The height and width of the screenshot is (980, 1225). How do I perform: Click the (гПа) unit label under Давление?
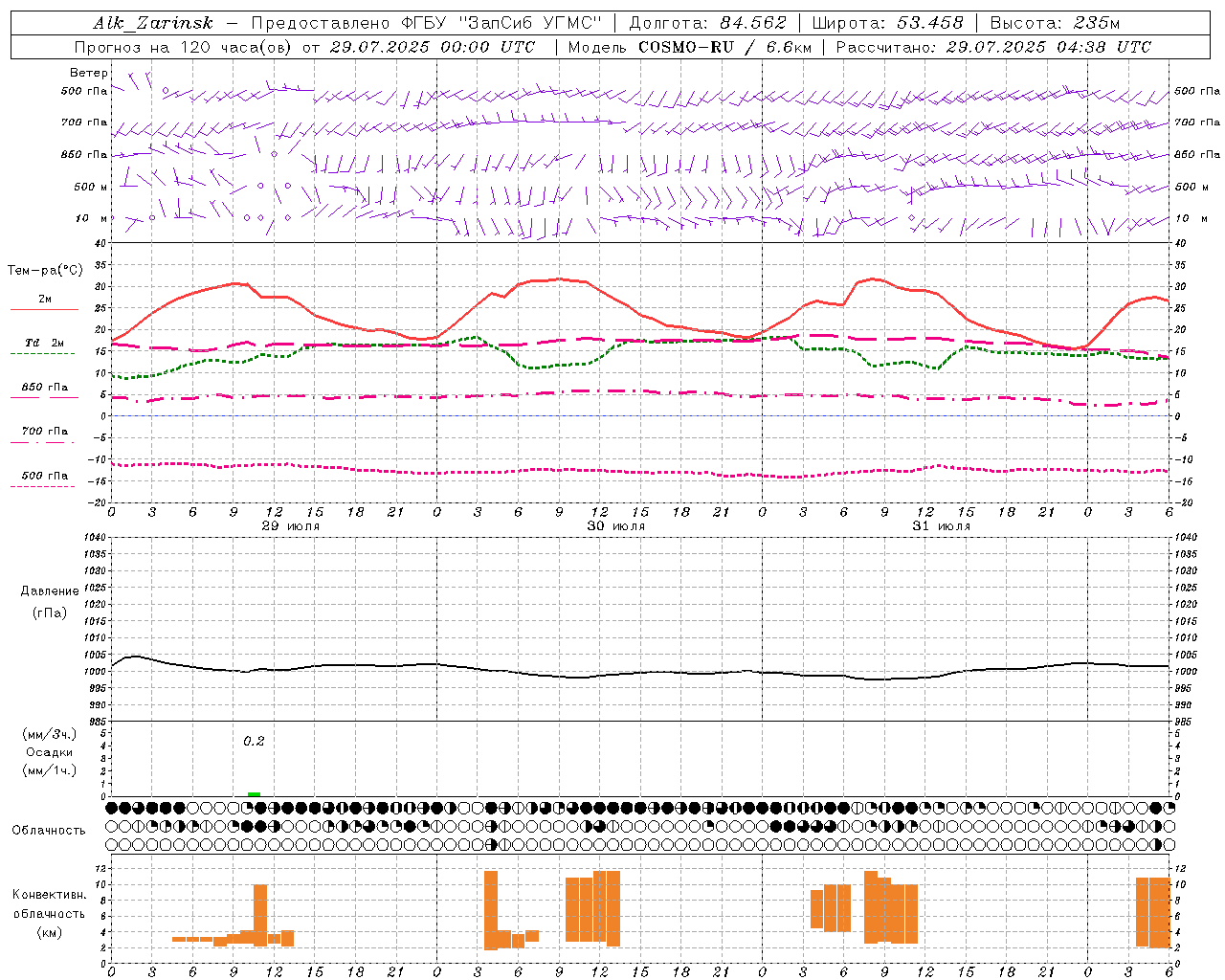[x=50, y=612]
